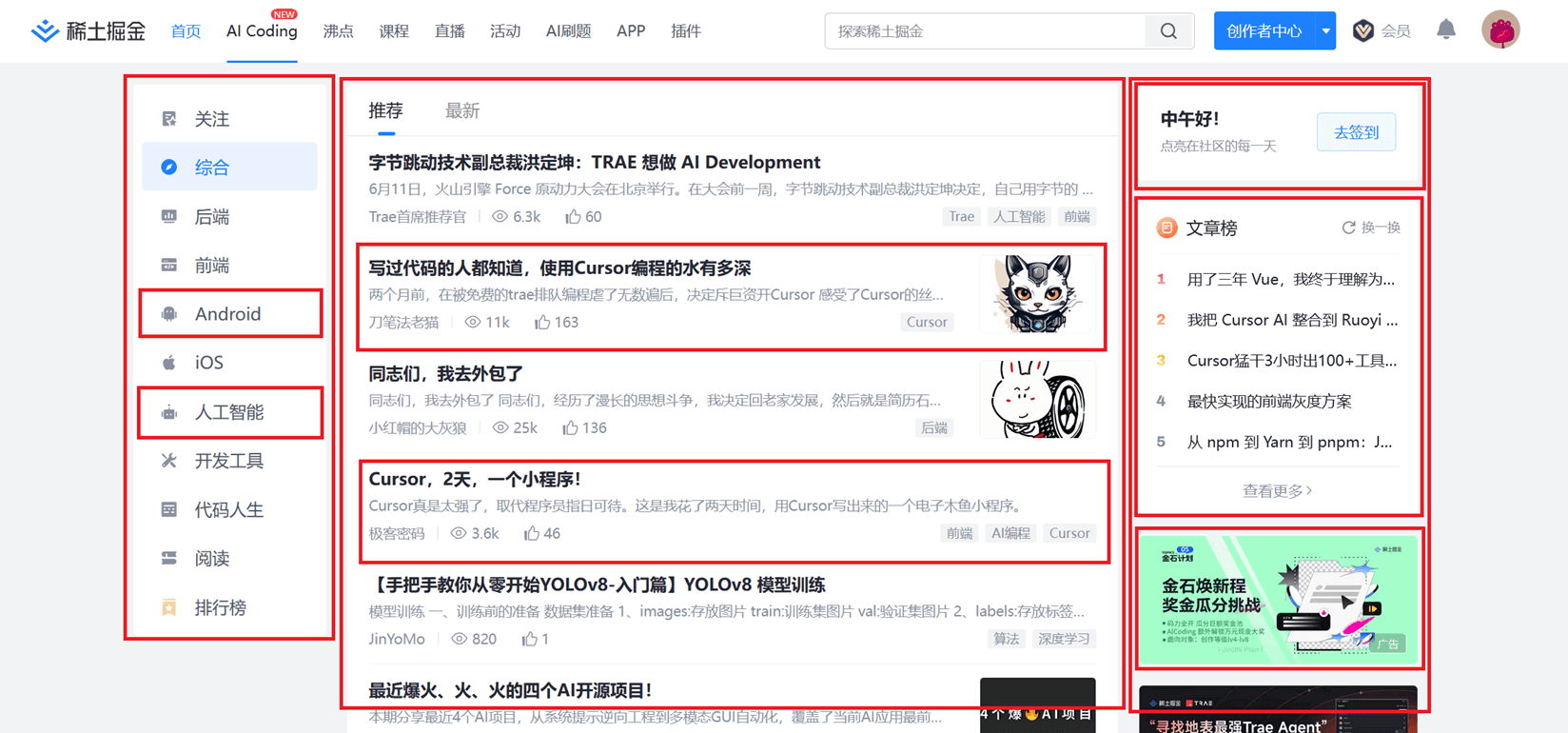Switch to the 最新 tab

click(462, 110)
